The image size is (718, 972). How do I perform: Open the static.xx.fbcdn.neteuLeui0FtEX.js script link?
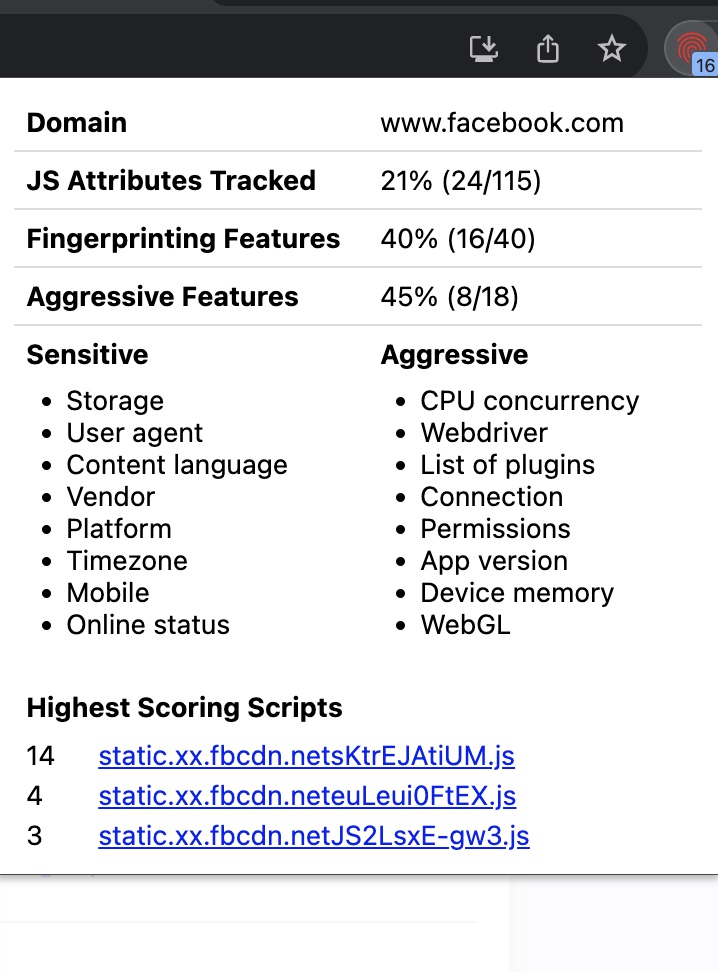(x=306, y=797)
